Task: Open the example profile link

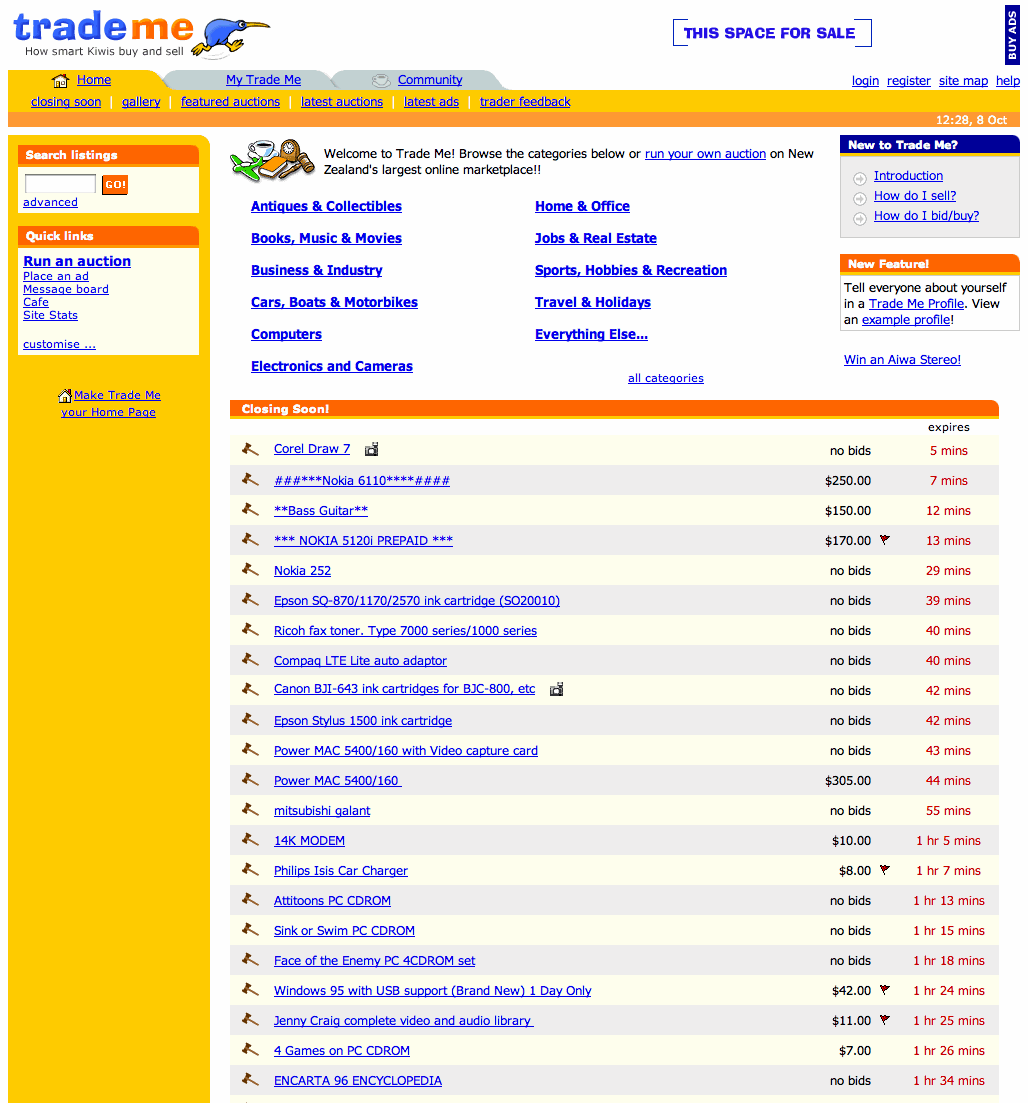Action: pos(906,320)
